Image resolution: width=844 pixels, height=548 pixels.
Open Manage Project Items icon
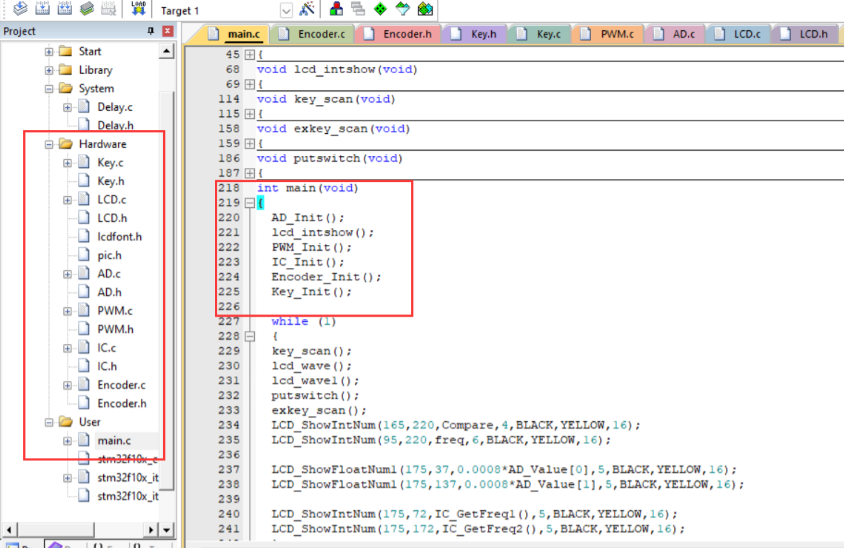pyautogui.click(x=336, y=10)
